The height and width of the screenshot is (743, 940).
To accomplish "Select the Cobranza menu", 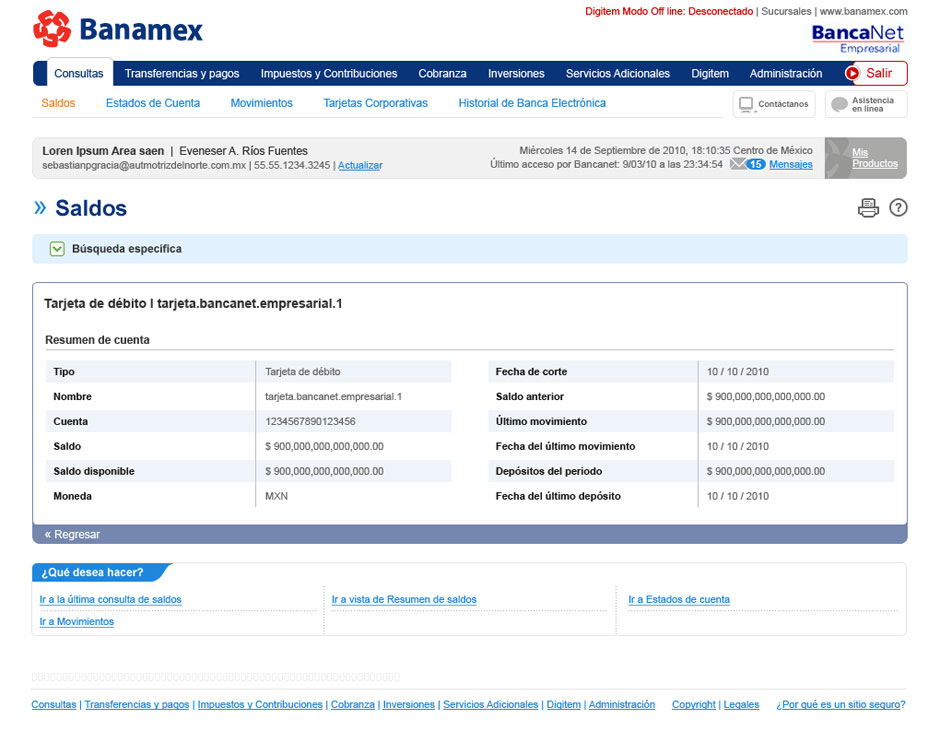I will pos(442,73).
